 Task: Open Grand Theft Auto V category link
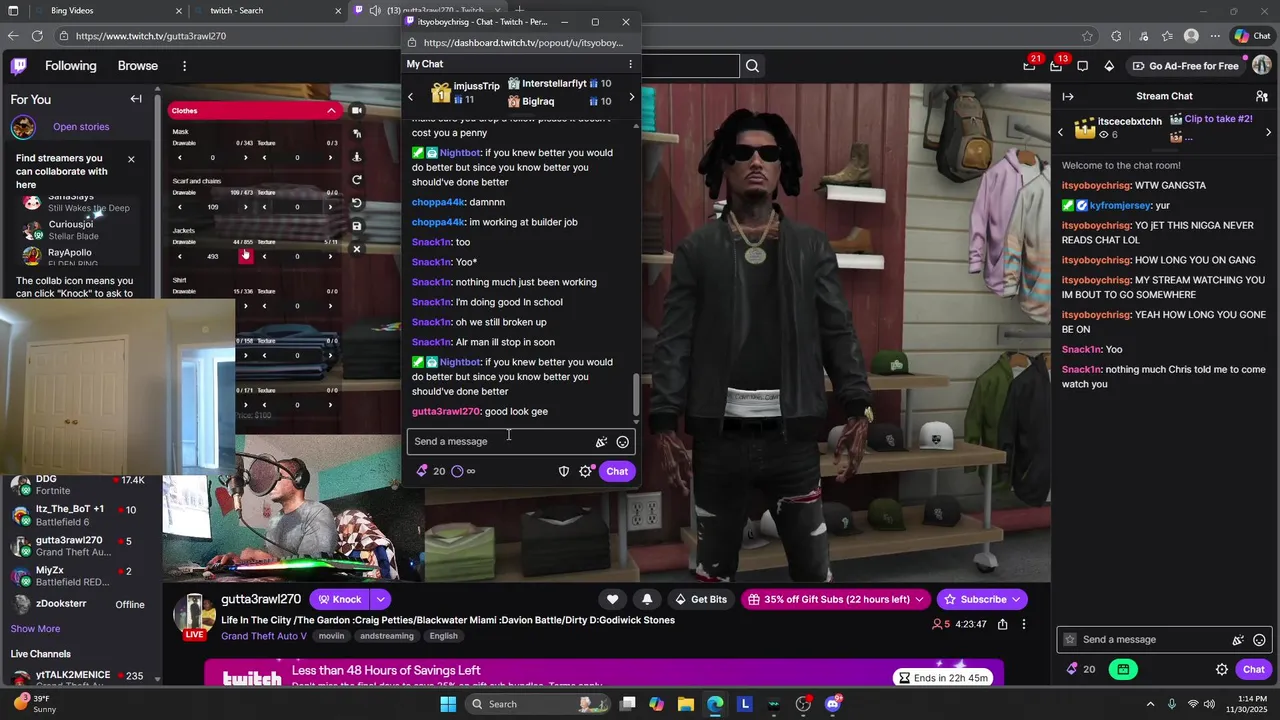click(x=264, y=636)
